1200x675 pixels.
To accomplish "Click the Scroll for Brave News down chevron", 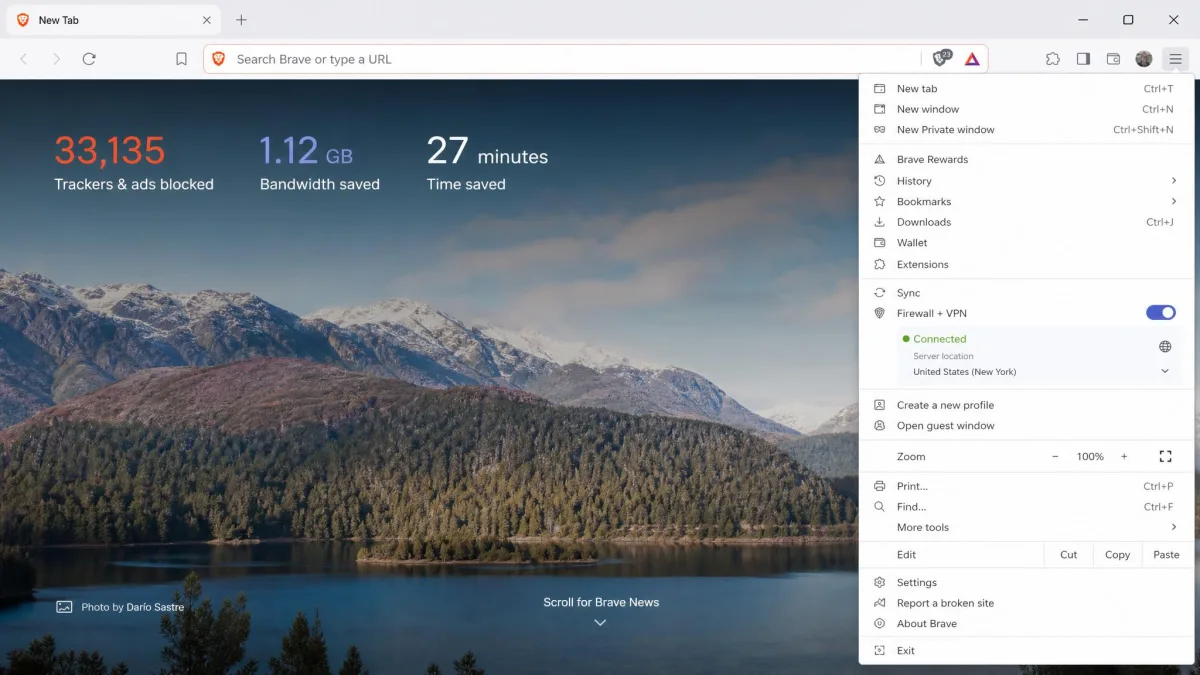I will [x=600, y=622].
